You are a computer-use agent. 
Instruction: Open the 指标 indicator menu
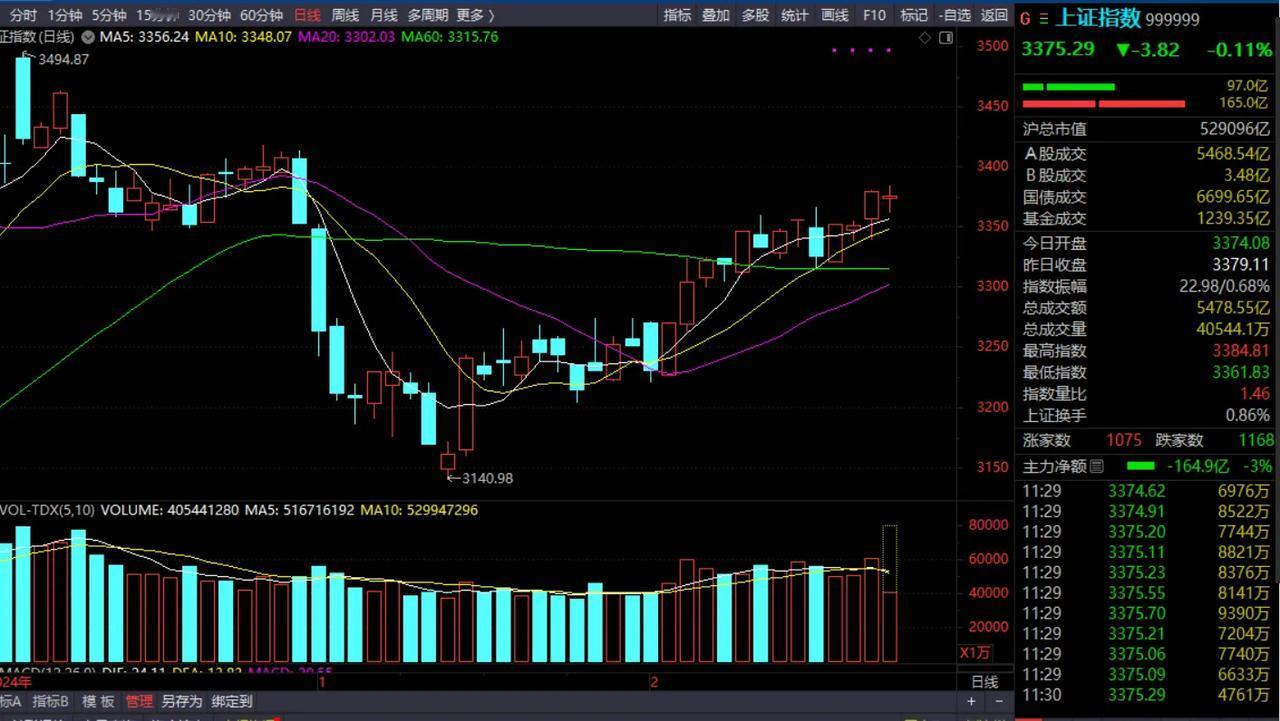click(x=677, y=15)
